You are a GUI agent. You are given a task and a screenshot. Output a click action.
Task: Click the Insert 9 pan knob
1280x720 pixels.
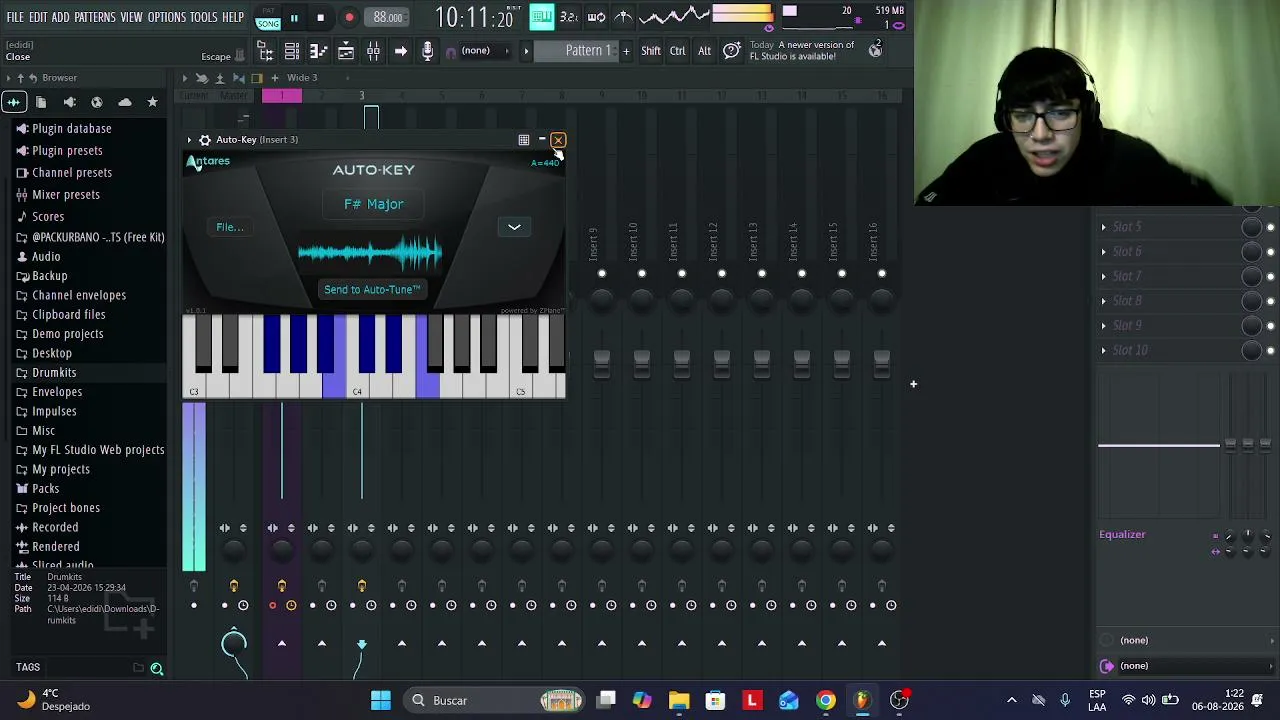(x=602, y=299)
